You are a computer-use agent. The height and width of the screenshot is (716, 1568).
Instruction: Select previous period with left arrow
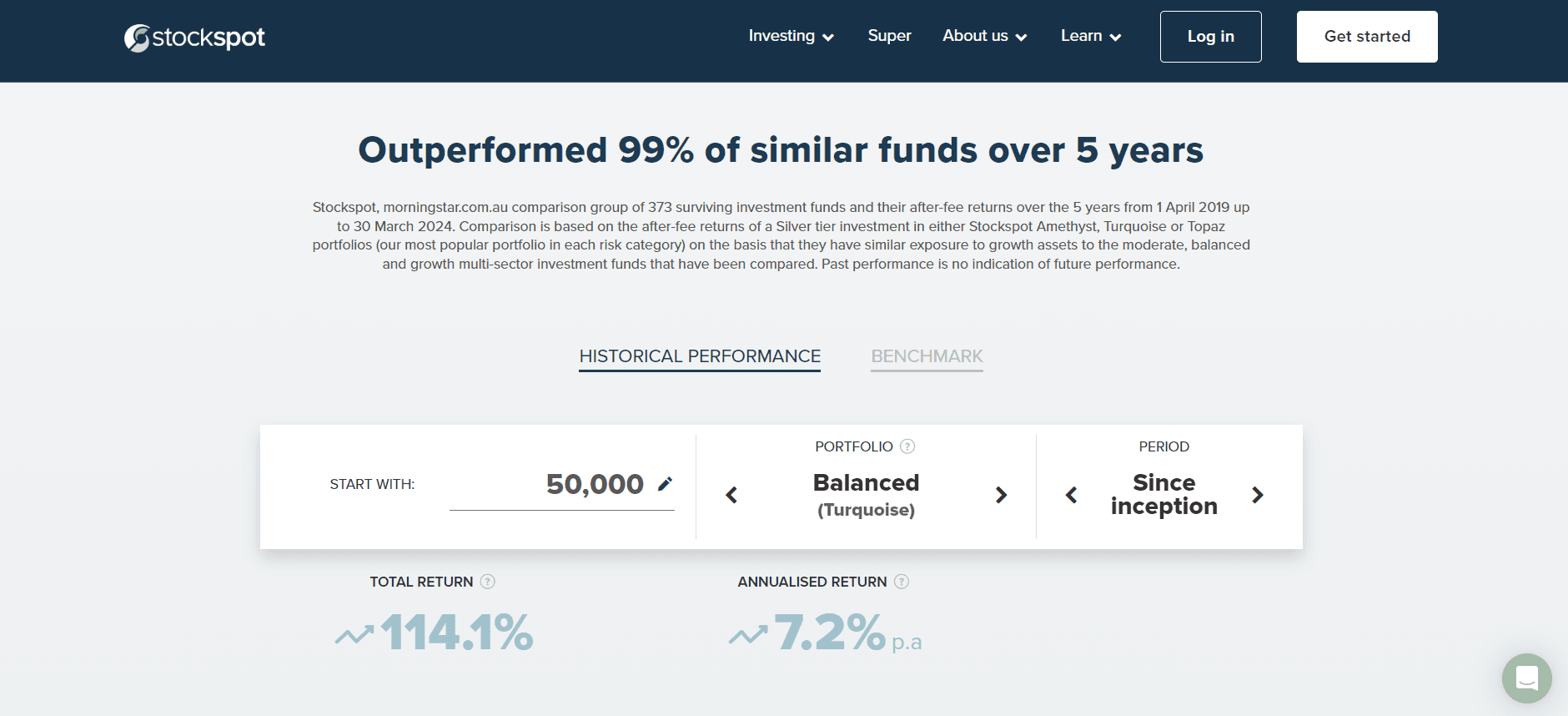[1072, 495]
